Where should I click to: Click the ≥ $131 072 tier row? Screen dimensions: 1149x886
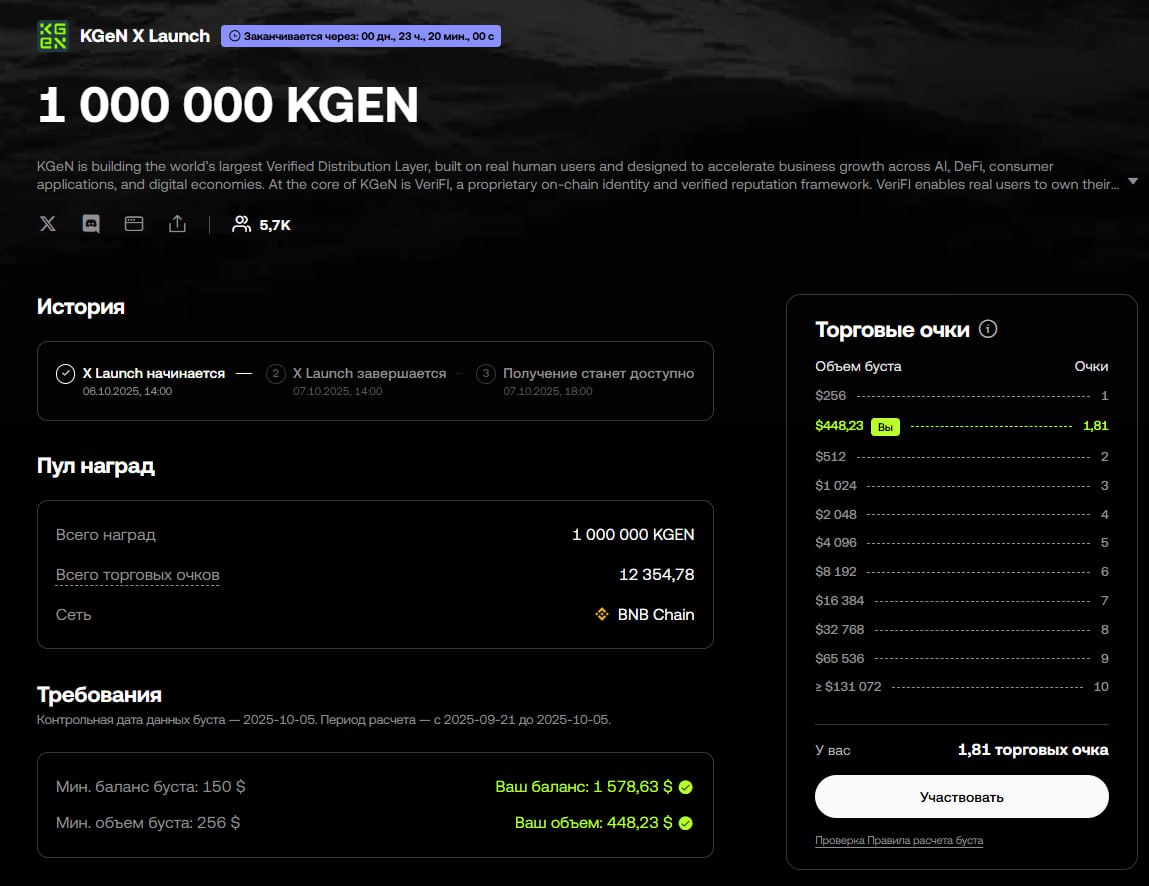coord(961,687)
